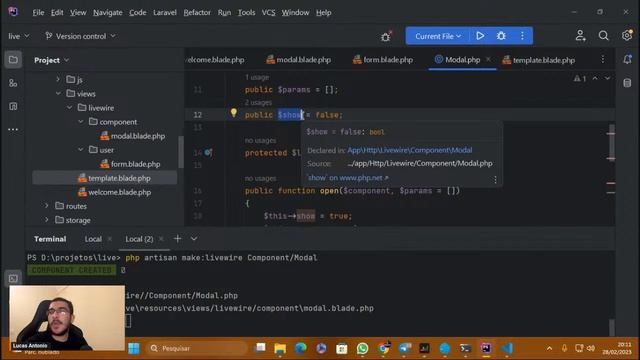
Task: Open 'show' on www.php.net link
Action: (347, 178)
